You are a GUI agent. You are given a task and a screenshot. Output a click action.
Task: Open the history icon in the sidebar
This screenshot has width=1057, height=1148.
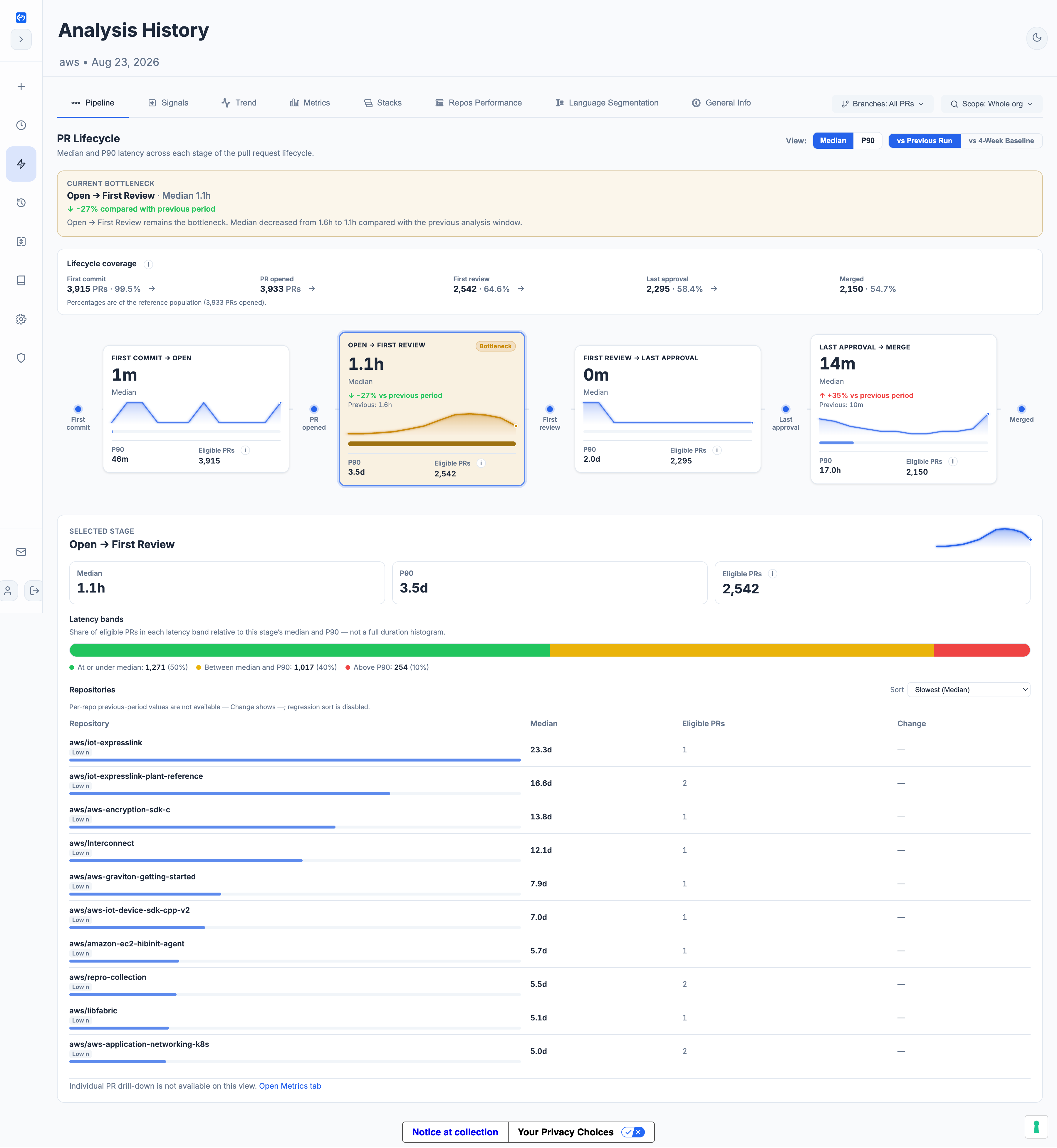point(21,203)
